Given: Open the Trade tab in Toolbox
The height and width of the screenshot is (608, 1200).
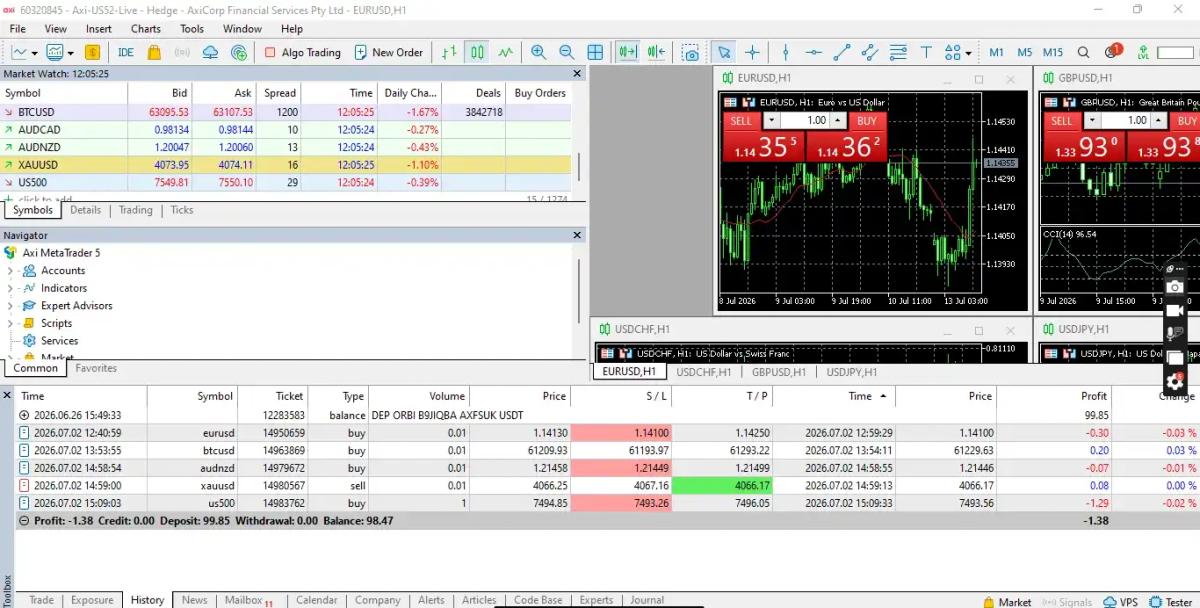Looking at the screenshot, I should (x=41, y=600).
